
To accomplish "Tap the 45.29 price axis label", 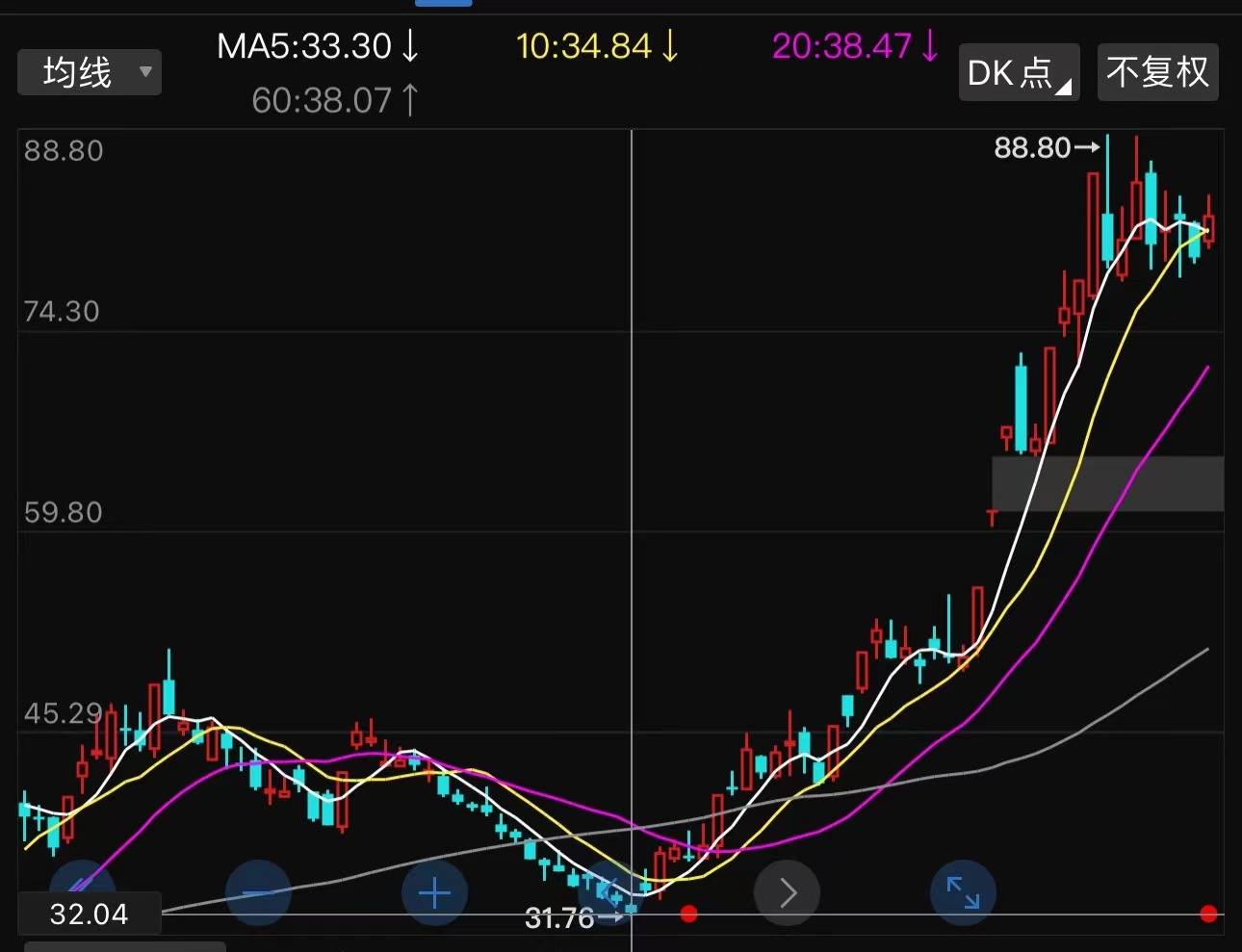I will 63,713.
